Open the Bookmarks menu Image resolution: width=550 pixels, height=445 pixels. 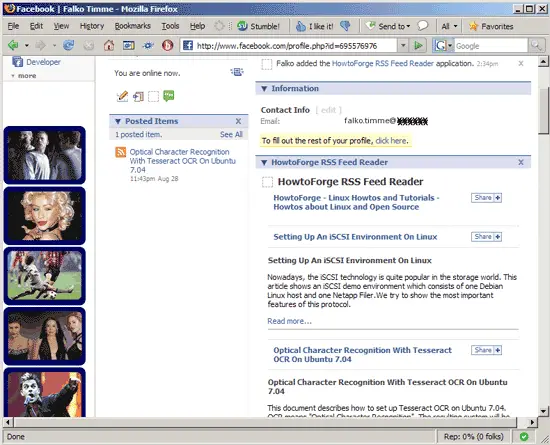tap(133, 26)
